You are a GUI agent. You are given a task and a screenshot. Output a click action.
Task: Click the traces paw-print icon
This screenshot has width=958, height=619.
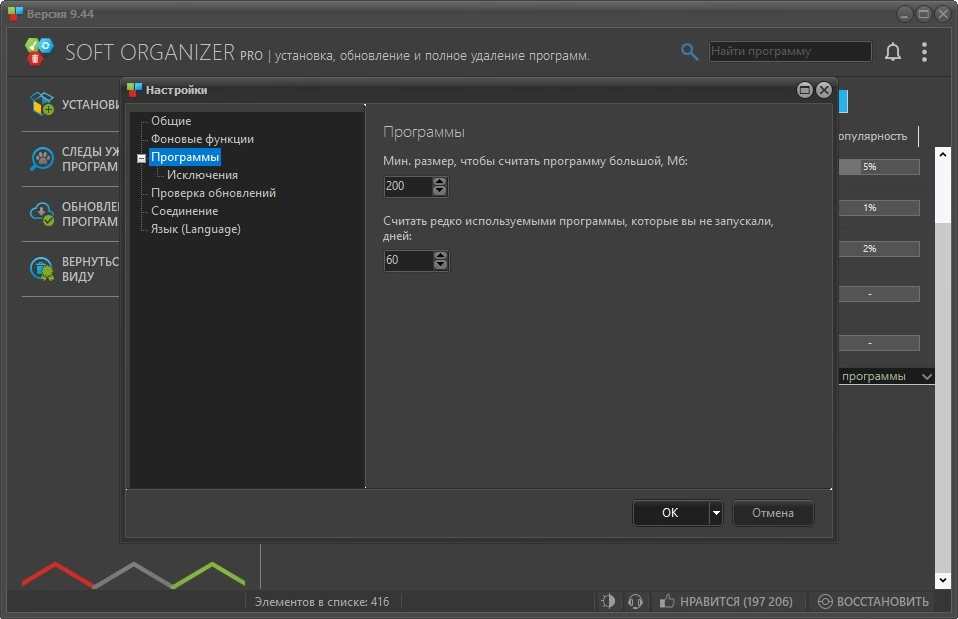42,159
